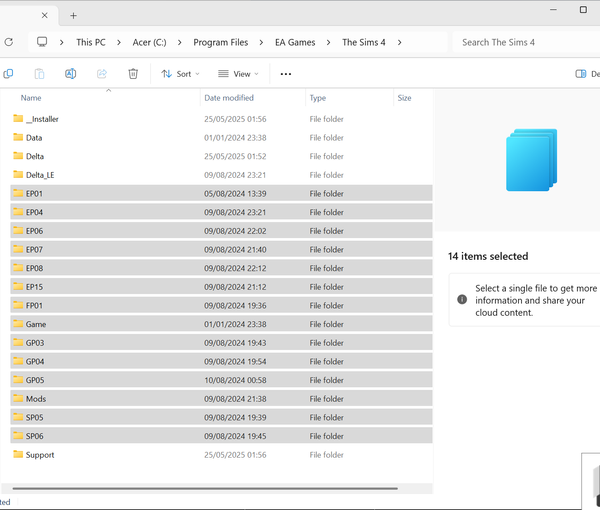Expand the chevron after The Sims 4
This screenshot has width=600, height=510.
[x=399, y=42]
